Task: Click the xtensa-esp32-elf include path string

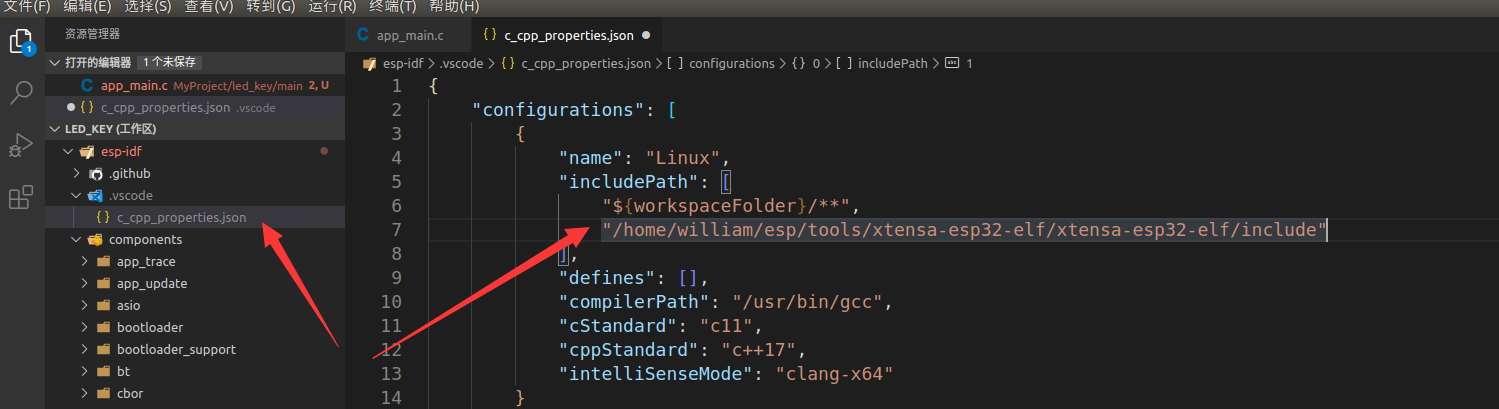Action: point(964,230)
